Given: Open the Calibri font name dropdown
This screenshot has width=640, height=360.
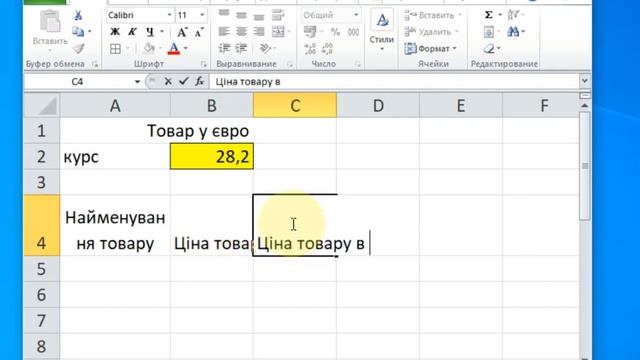Looking at the screenshot, I should [x=169, y=15].
